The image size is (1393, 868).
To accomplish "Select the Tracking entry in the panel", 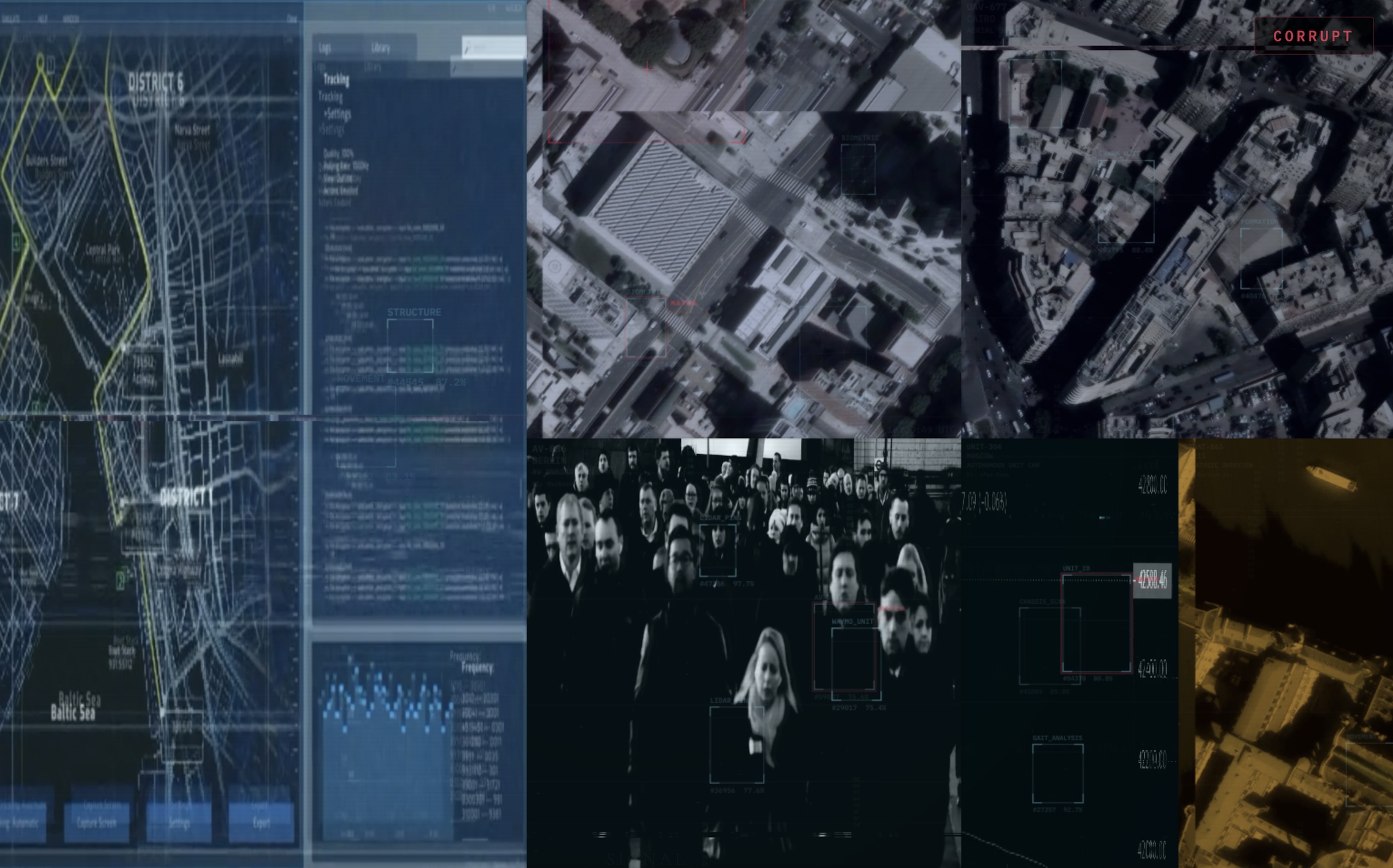I will [336, 79].
